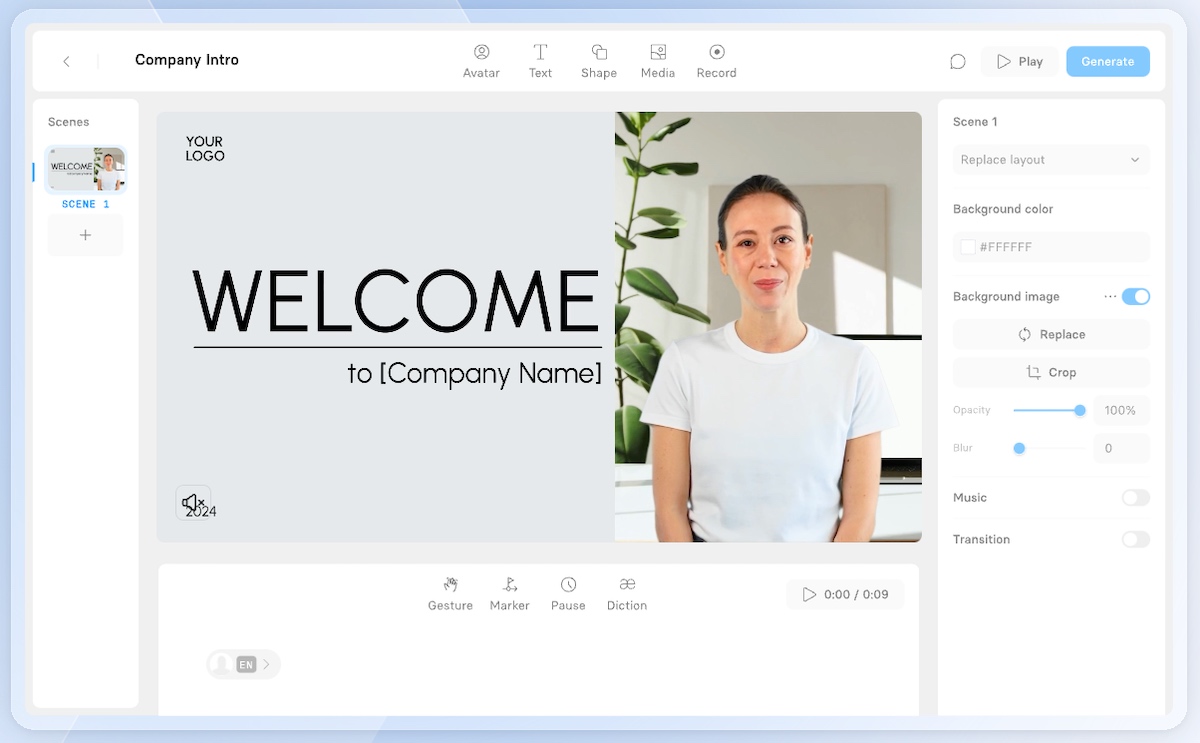This screenshot has width=1200, height=743.
Task: Choose the Shape tool
Action: [599, 61]
